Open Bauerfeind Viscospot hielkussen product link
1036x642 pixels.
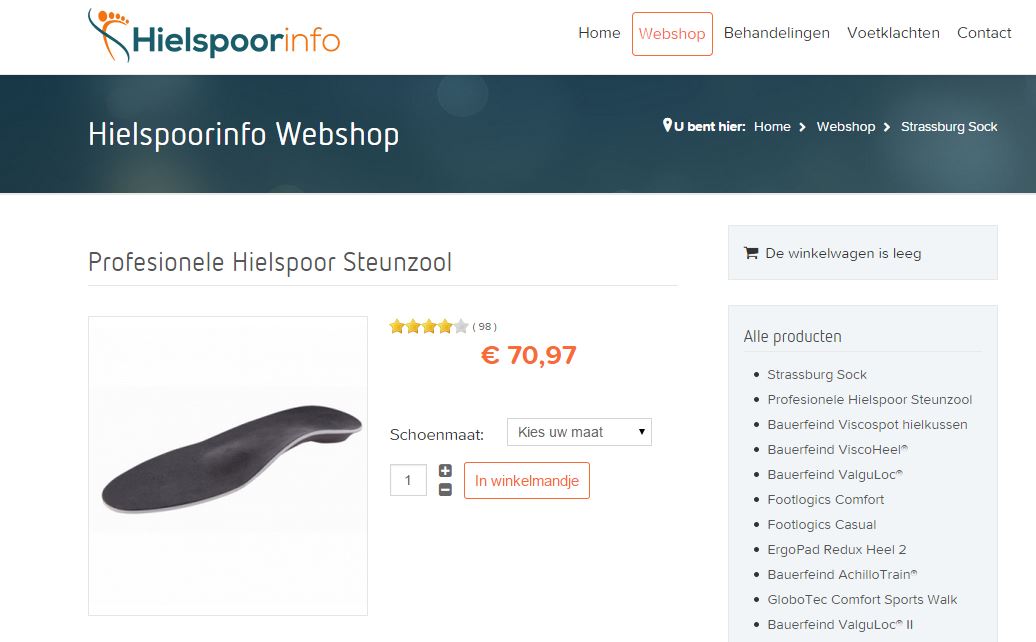867,425
